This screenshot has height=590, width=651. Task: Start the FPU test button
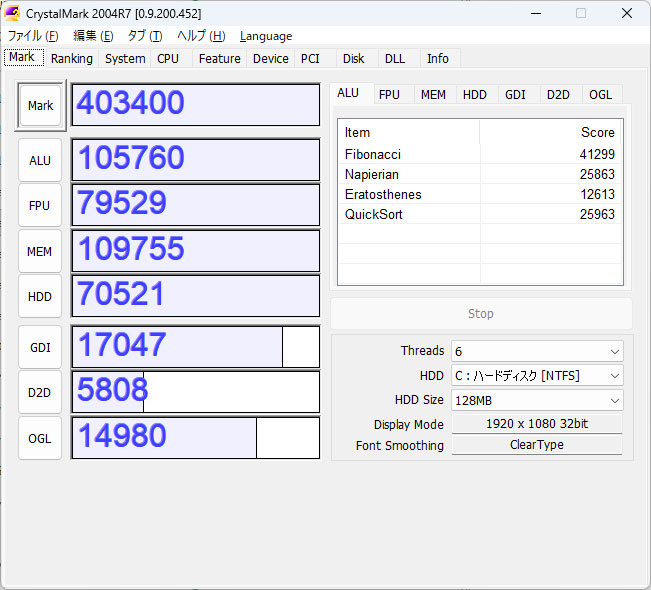40,206
